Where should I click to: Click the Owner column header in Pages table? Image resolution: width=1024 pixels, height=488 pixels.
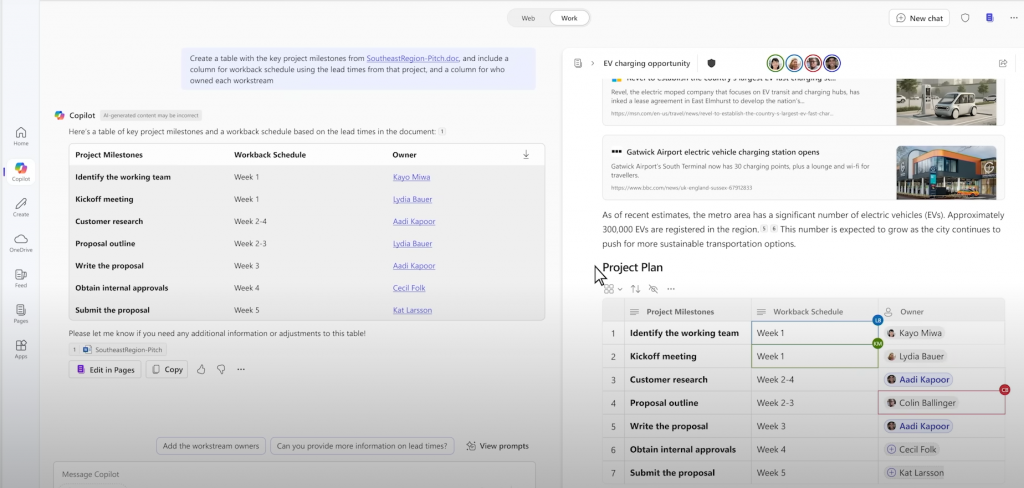pos(942,312)
